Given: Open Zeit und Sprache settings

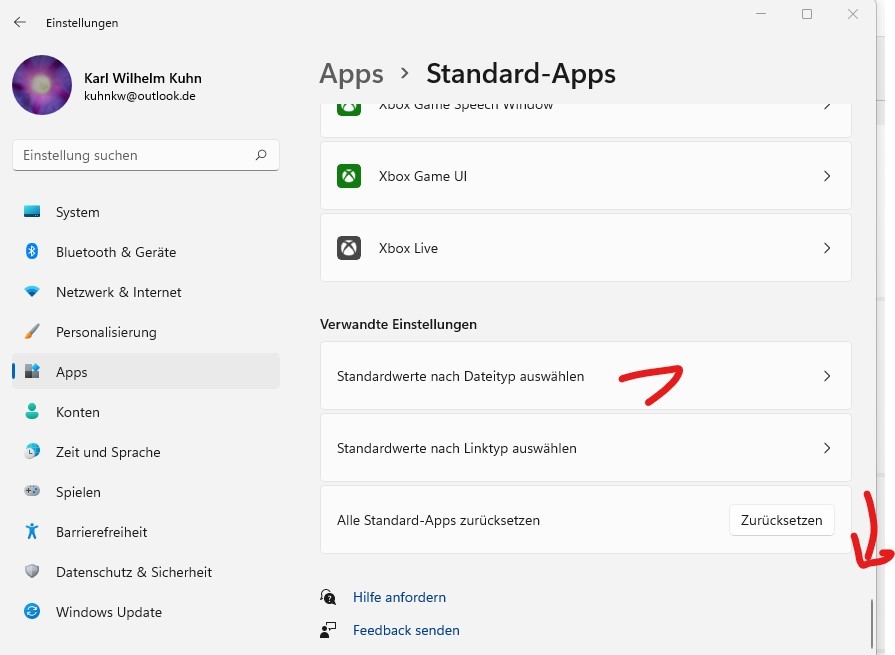Looking at the screenshot, I should (x=108, y=452).
